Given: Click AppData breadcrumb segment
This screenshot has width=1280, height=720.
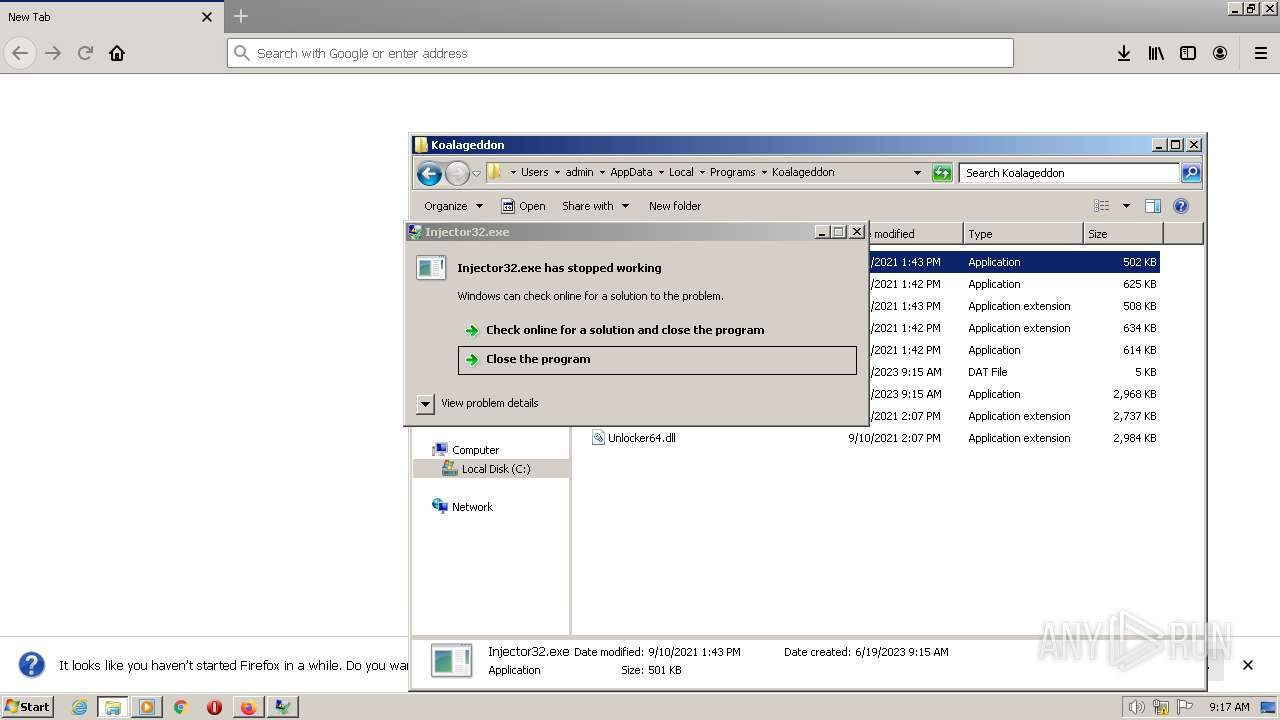Looking at the screenshot, I should click(x=631, y=172).
